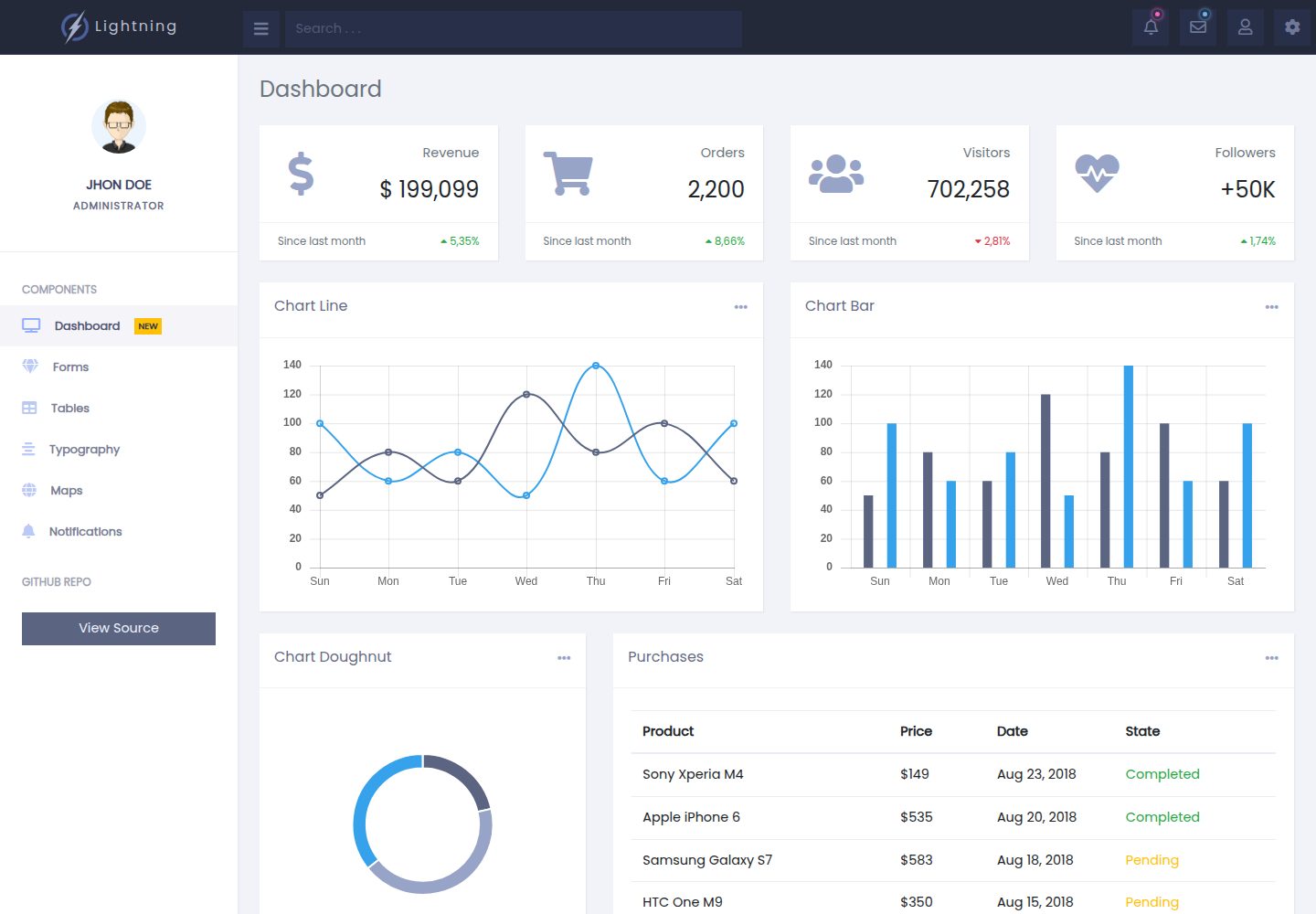Image resolution: width=1316 pixels, height=914 pixels.
Task: Click the Lightning logo bolt icon
Action: point(74,27)
